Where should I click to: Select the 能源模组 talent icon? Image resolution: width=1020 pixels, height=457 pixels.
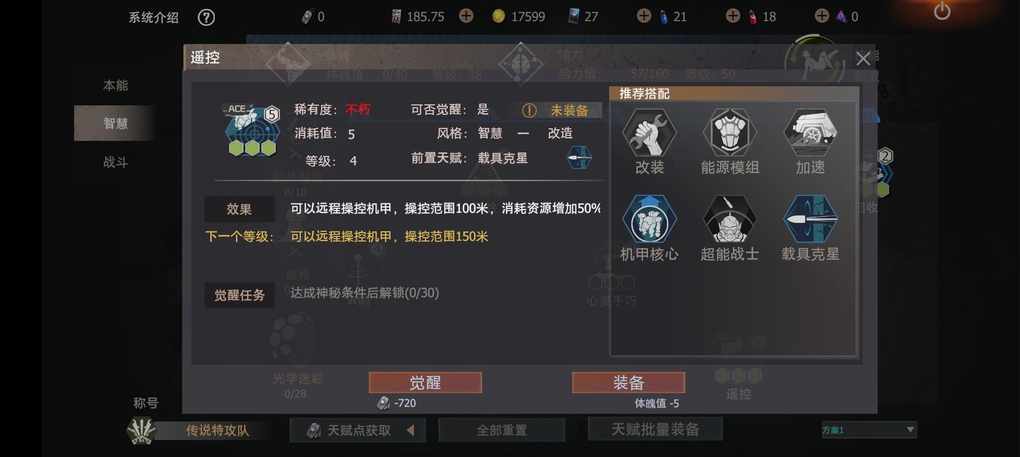[730, 132]
